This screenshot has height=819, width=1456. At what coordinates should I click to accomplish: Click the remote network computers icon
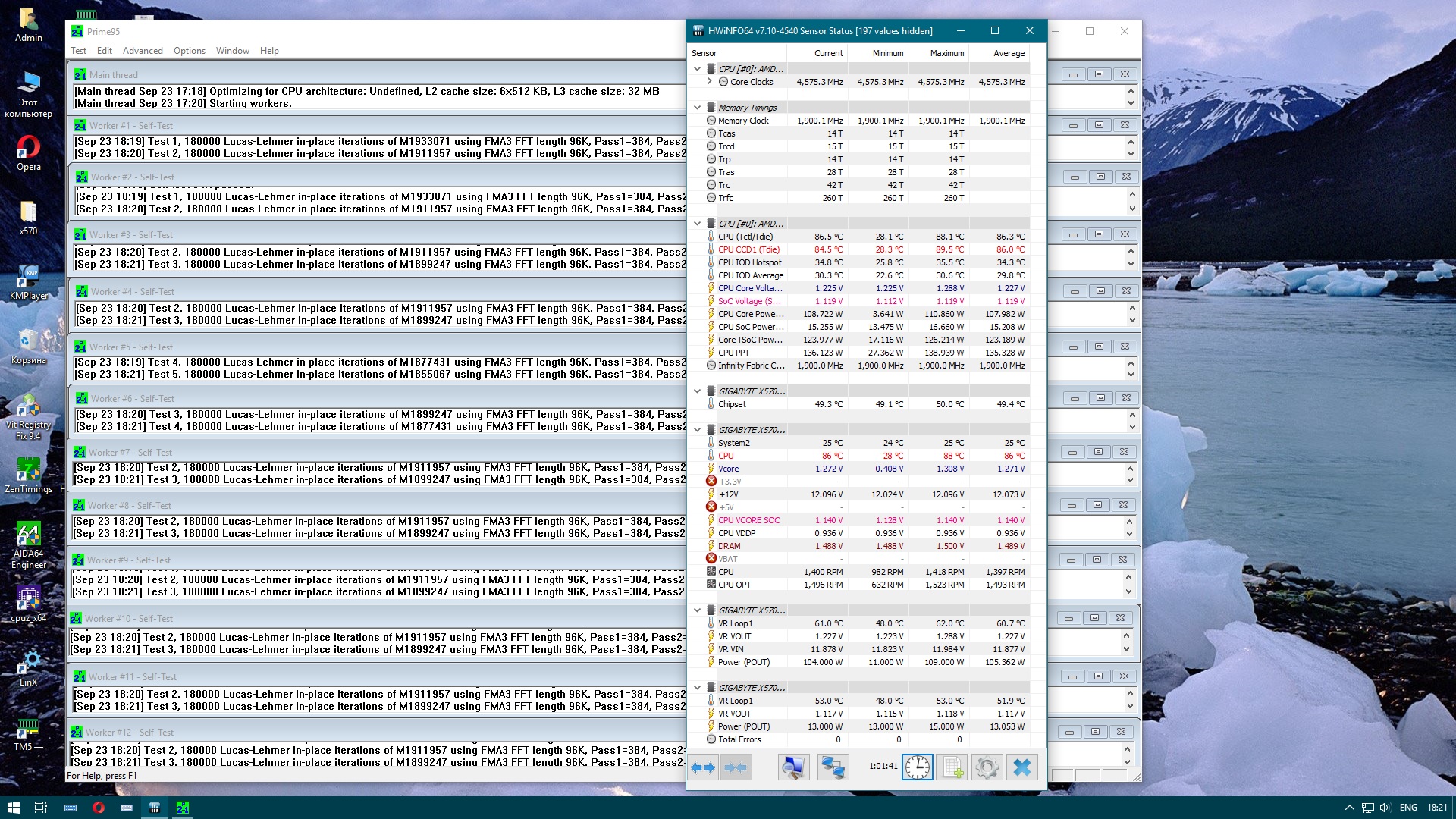pos(833,767)
